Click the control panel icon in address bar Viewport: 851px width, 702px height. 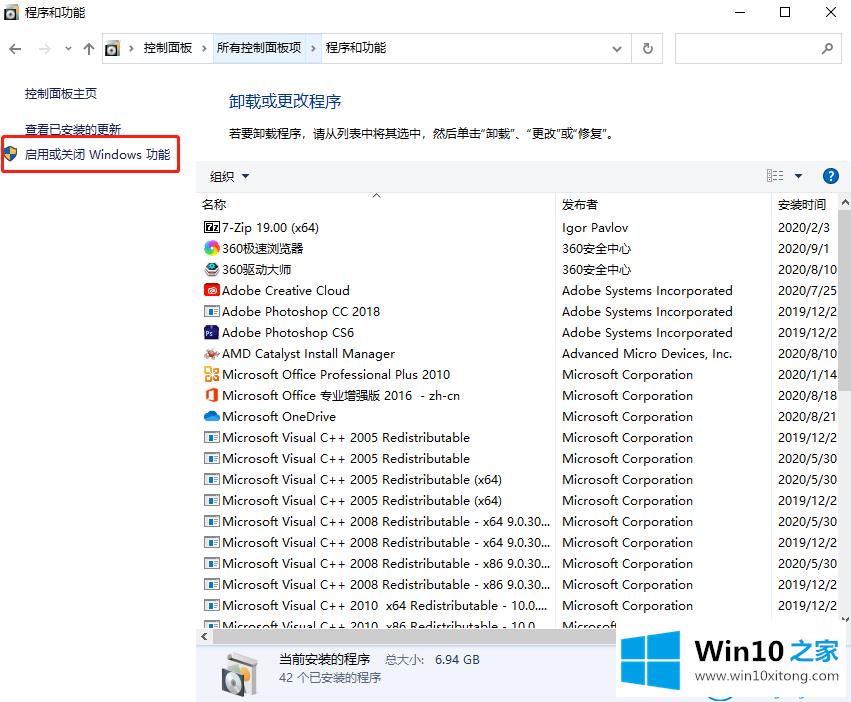tap(112, 49)
